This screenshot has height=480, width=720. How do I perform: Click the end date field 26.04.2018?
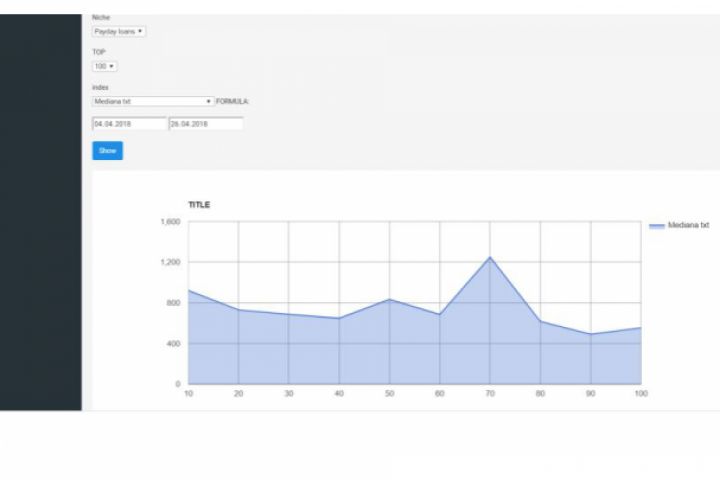tap(206, 124)
